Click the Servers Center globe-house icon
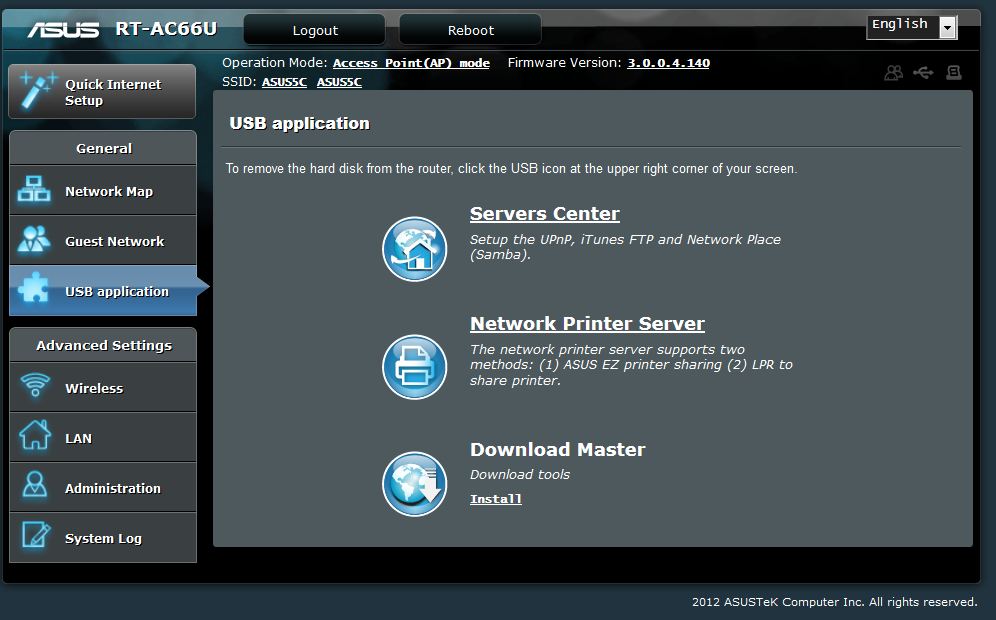This screenshot has height=620, width=996. point(414,249)
